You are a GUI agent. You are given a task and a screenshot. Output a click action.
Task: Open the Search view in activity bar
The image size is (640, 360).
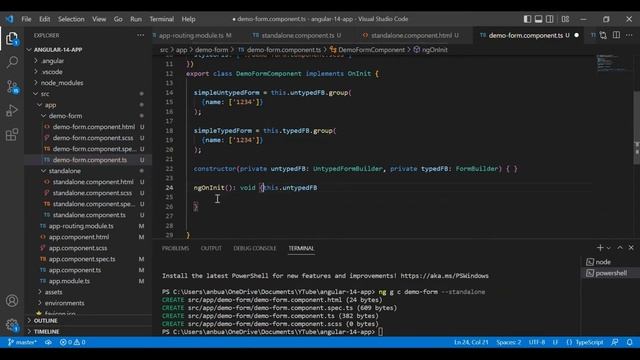[x=12, y=62]
